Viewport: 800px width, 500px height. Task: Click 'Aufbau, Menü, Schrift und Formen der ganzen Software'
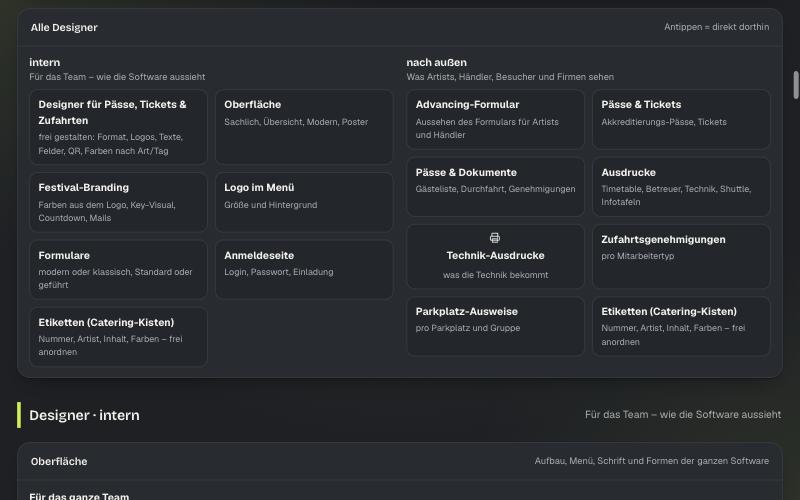[652, 461]
